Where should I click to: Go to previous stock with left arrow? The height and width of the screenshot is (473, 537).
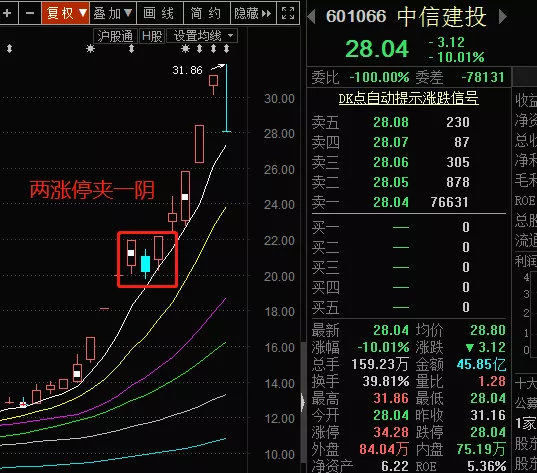point(311,16)
